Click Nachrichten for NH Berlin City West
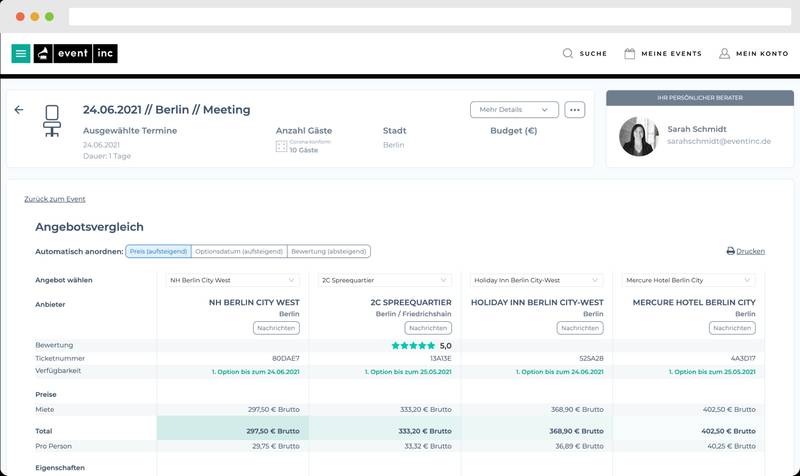800x476 pixels. point(276,328)
